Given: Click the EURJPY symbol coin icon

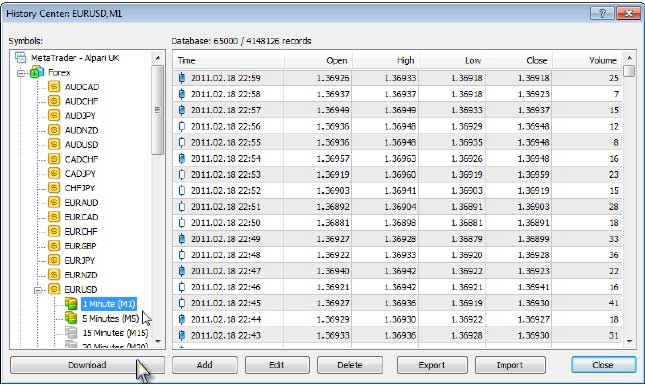Looking at the screenshot, I should click(54, 260).
